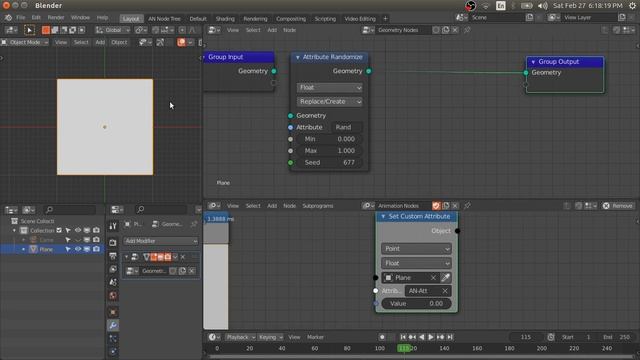Open the Subprograms menu in Animation Nodes editor
The image size is (640, 360).
click(x=318, y=206)
